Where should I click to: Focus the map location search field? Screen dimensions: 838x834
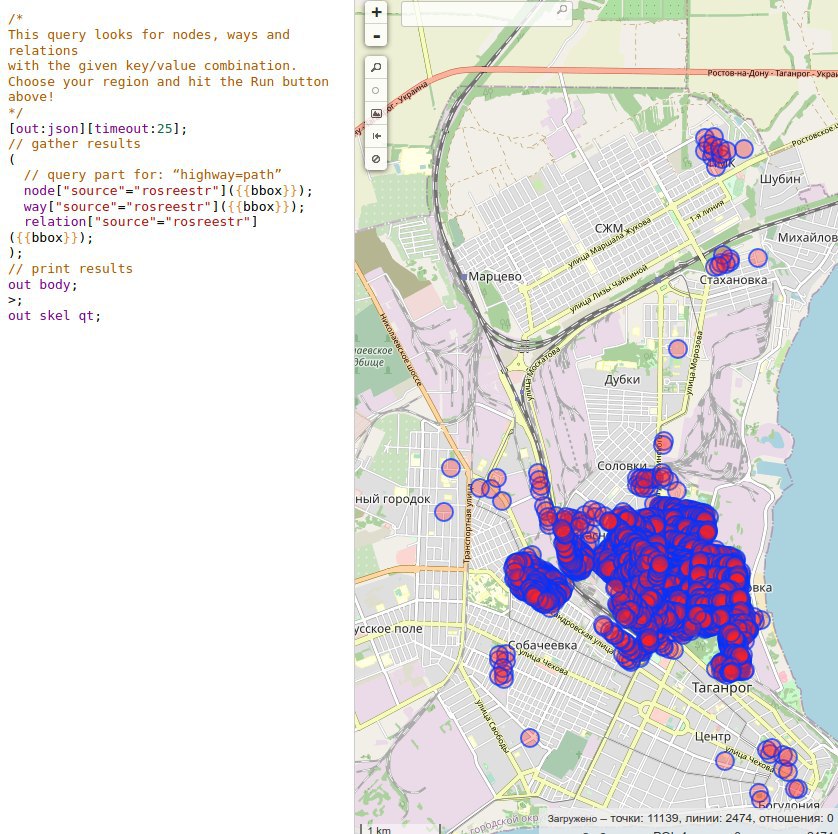pyautogui.click(x=486, y=13)
